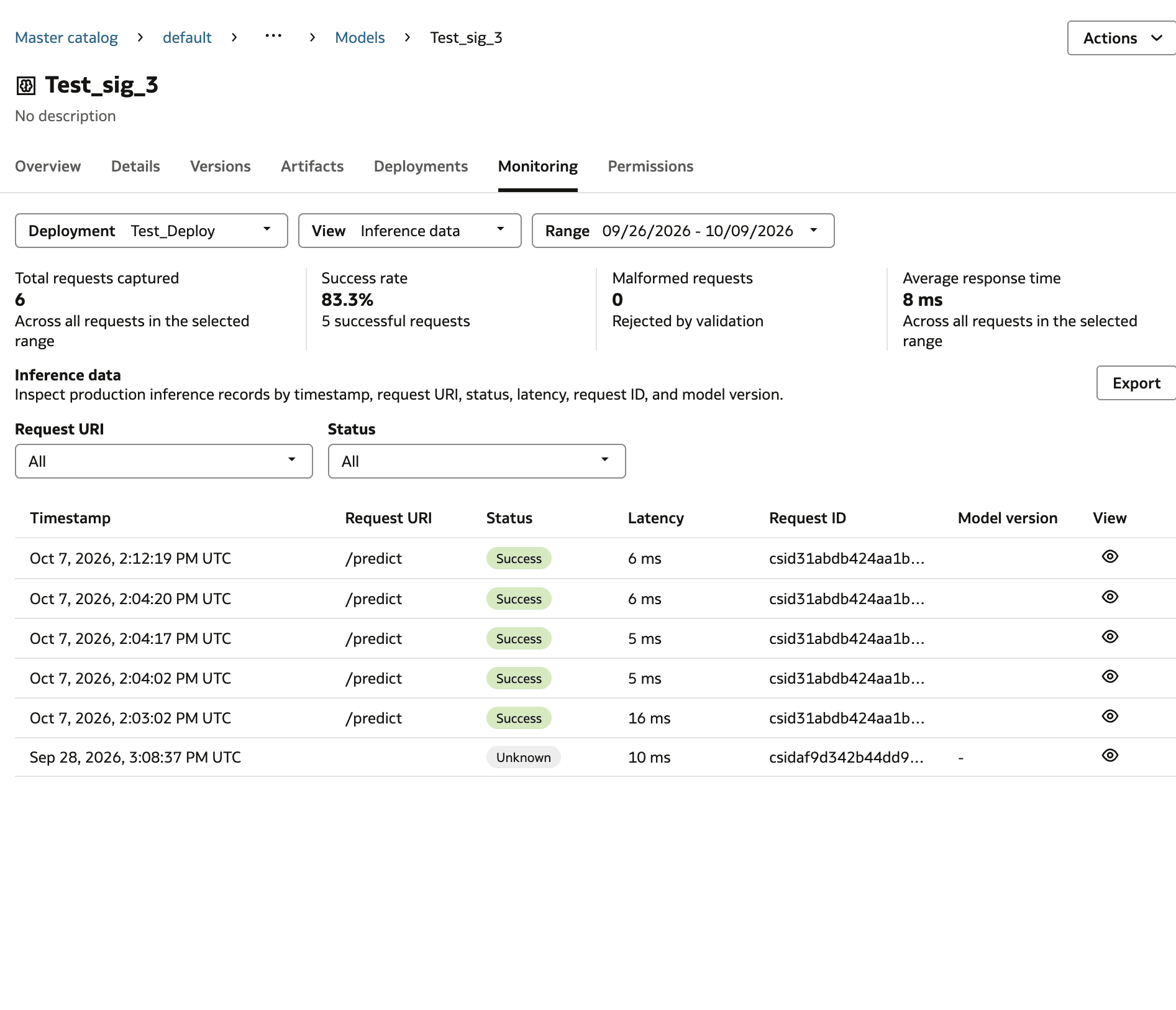Viewport: 1176px width, 1010px height.
Task: Click the model icon beside the Test_sig_3 title
Action: [x=25, y=86]
